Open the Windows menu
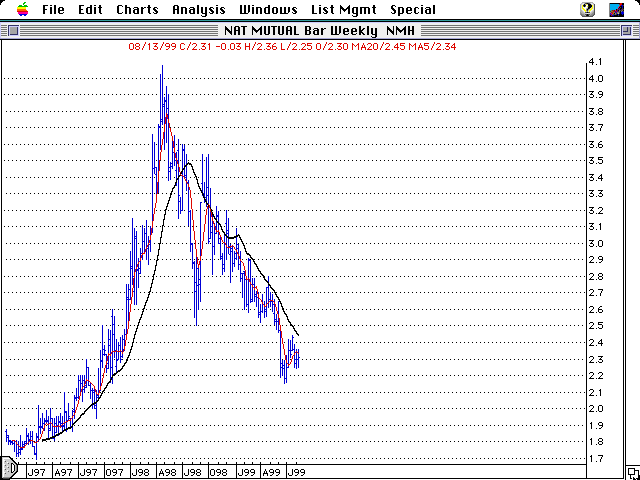 (x=268, y=10)
